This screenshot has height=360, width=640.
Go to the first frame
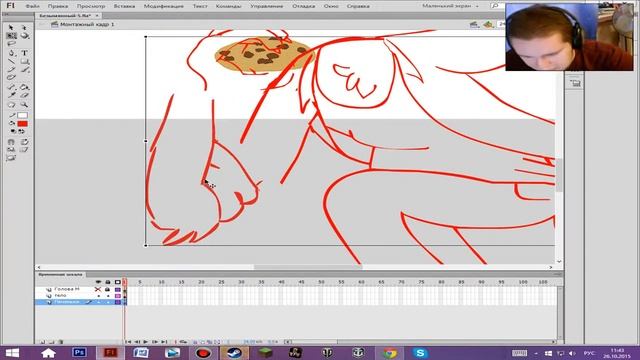coord(128,342)
